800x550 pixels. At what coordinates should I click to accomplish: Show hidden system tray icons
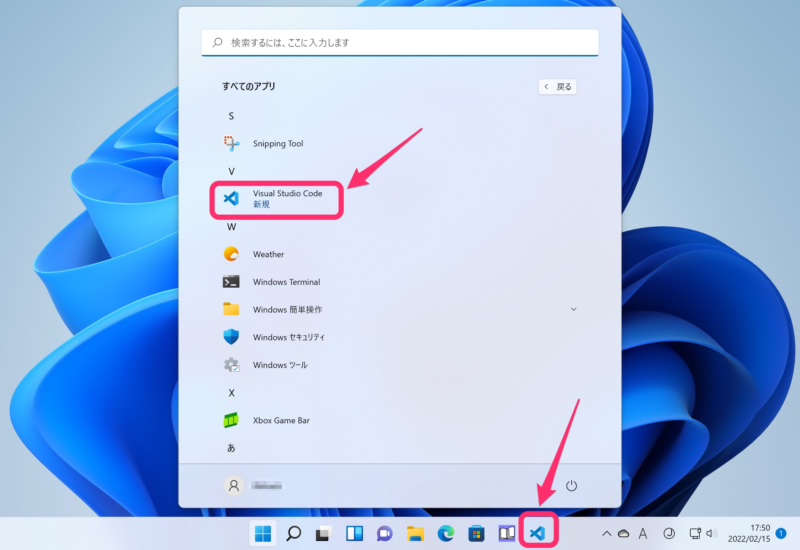(x=606, y=534)
